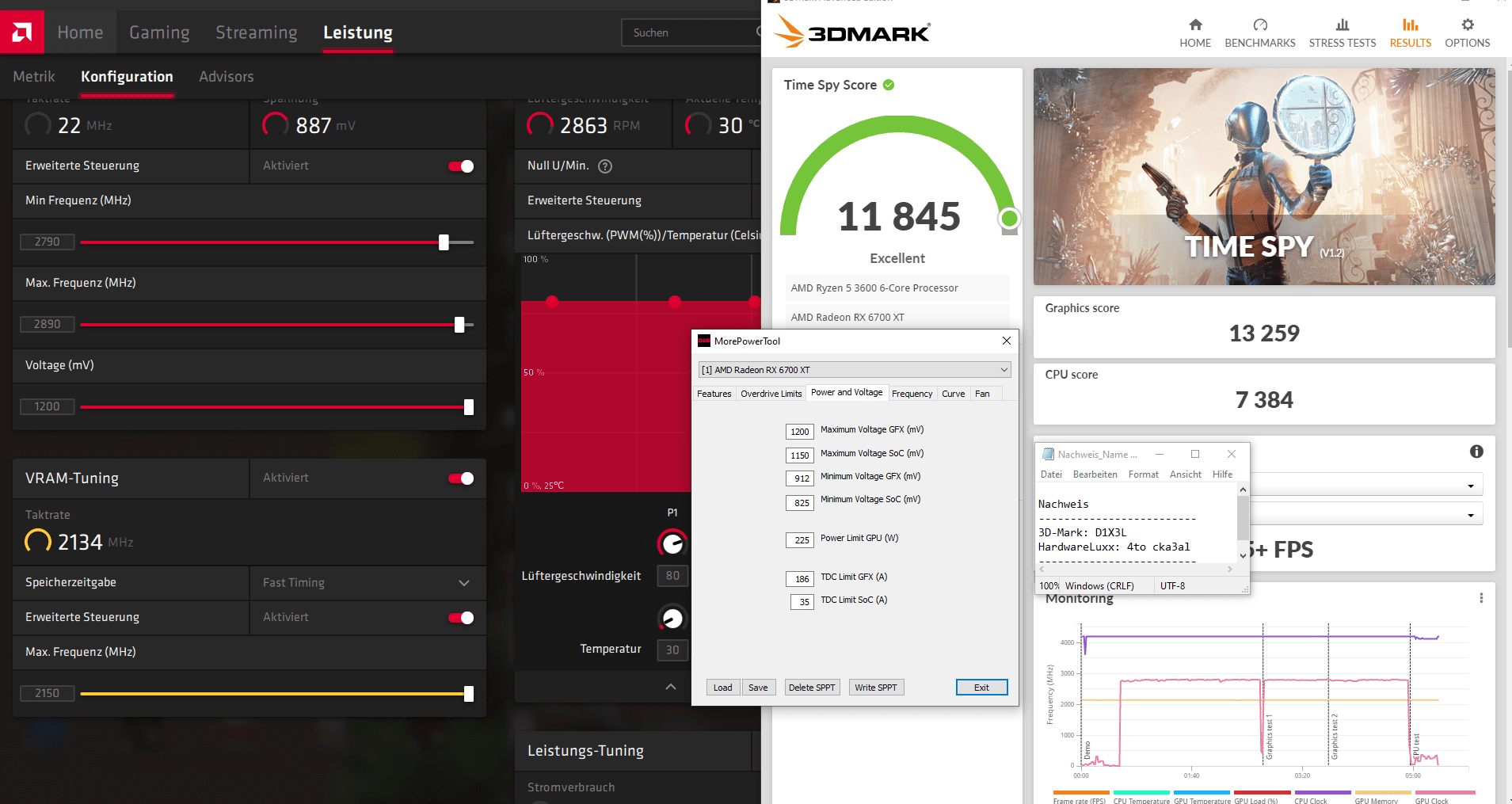Click first fan curve point
Viewport: 1512px width, 804px height.
pos(552,301)
